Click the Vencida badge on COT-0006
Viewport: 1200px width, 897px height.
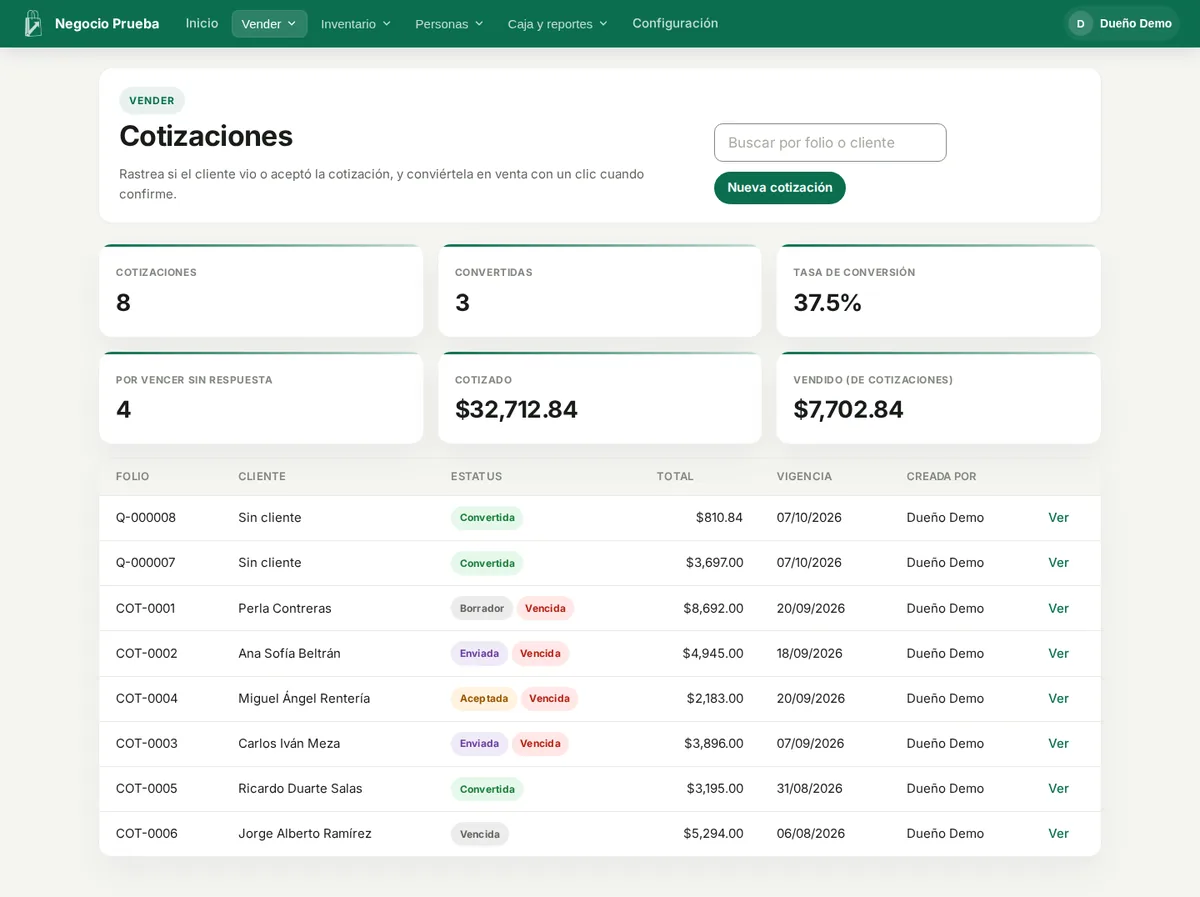480,834
